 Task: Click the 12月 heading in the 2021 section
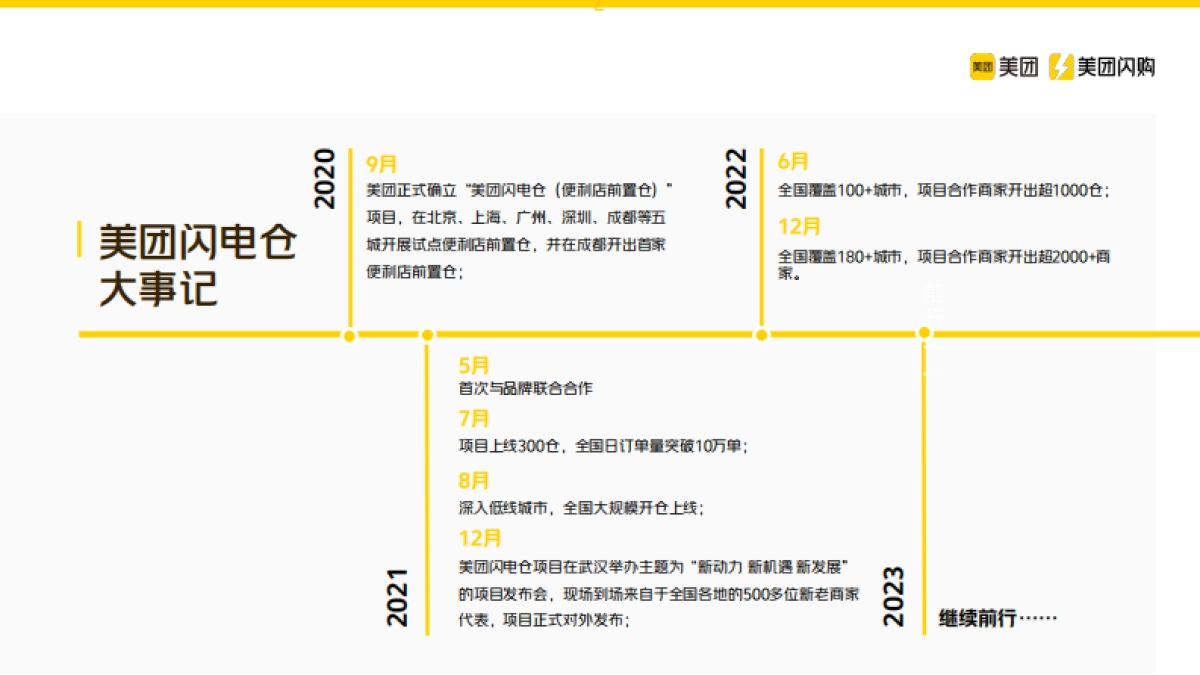(x=480, y=538)
